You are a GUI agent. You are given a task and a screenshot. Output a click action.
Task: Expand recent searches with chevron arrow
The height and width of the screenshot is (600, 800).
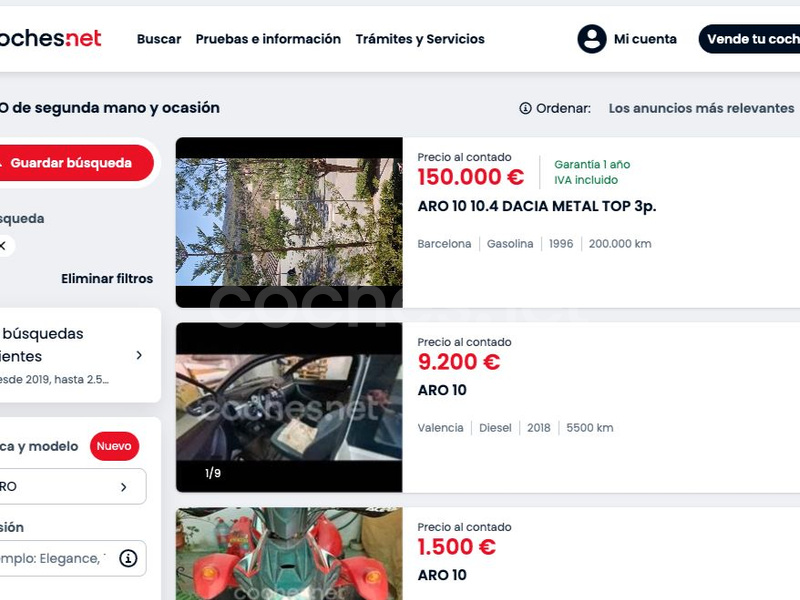139,355
